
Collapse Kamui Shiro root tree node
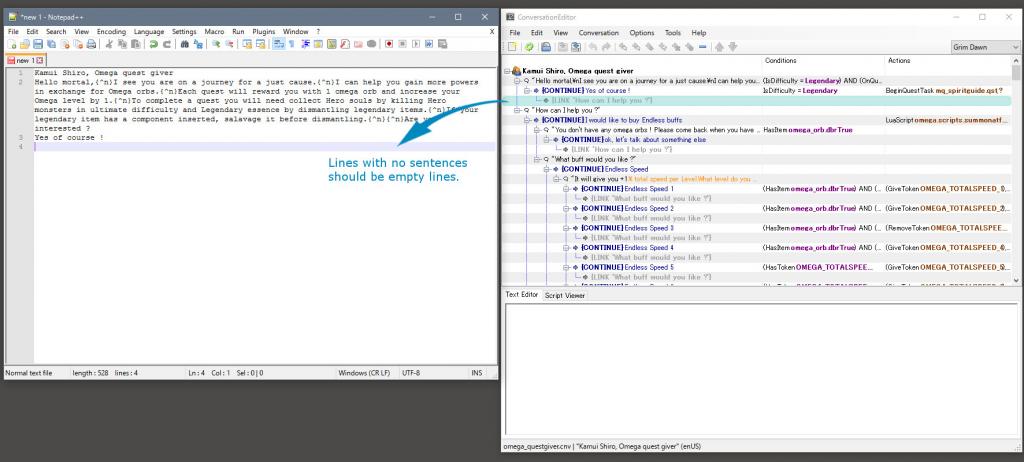507,71
